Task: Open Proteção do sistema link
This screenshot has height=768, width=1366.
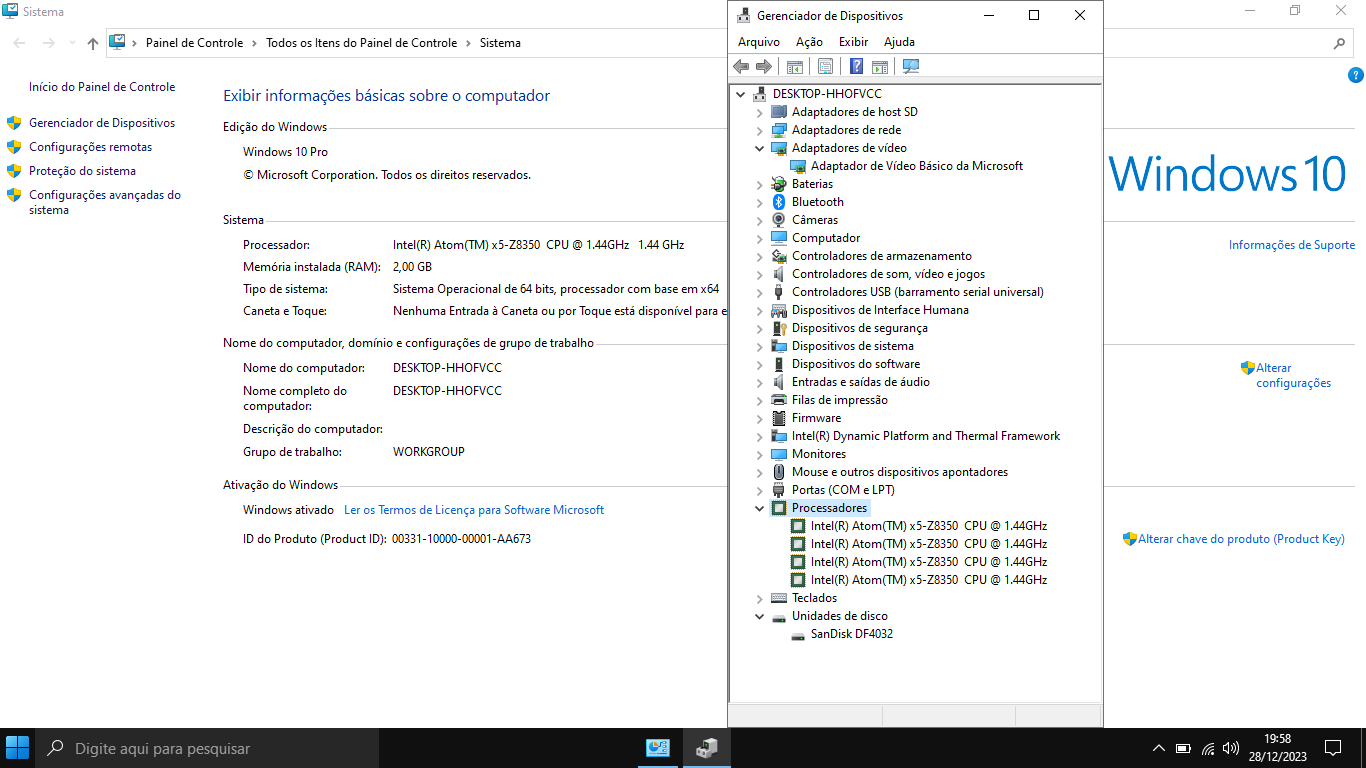Action: click(x=82, y=171)
